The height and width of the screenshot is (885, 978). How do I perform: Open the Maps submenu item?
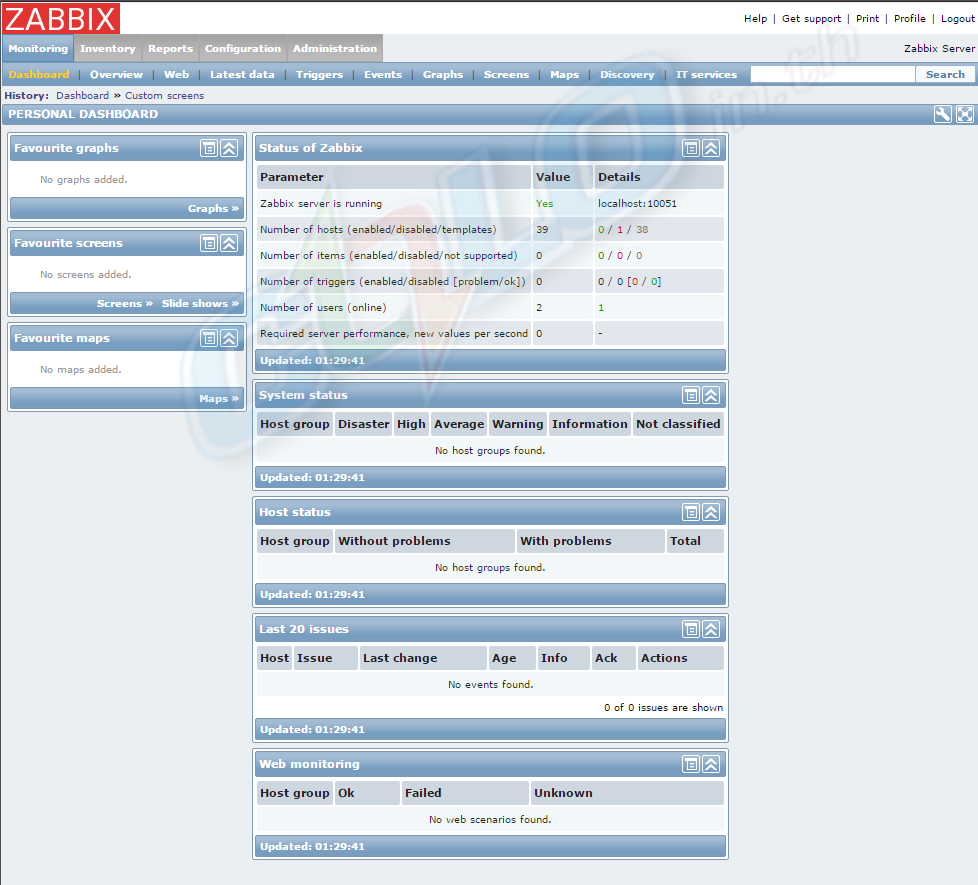(564, 74)
